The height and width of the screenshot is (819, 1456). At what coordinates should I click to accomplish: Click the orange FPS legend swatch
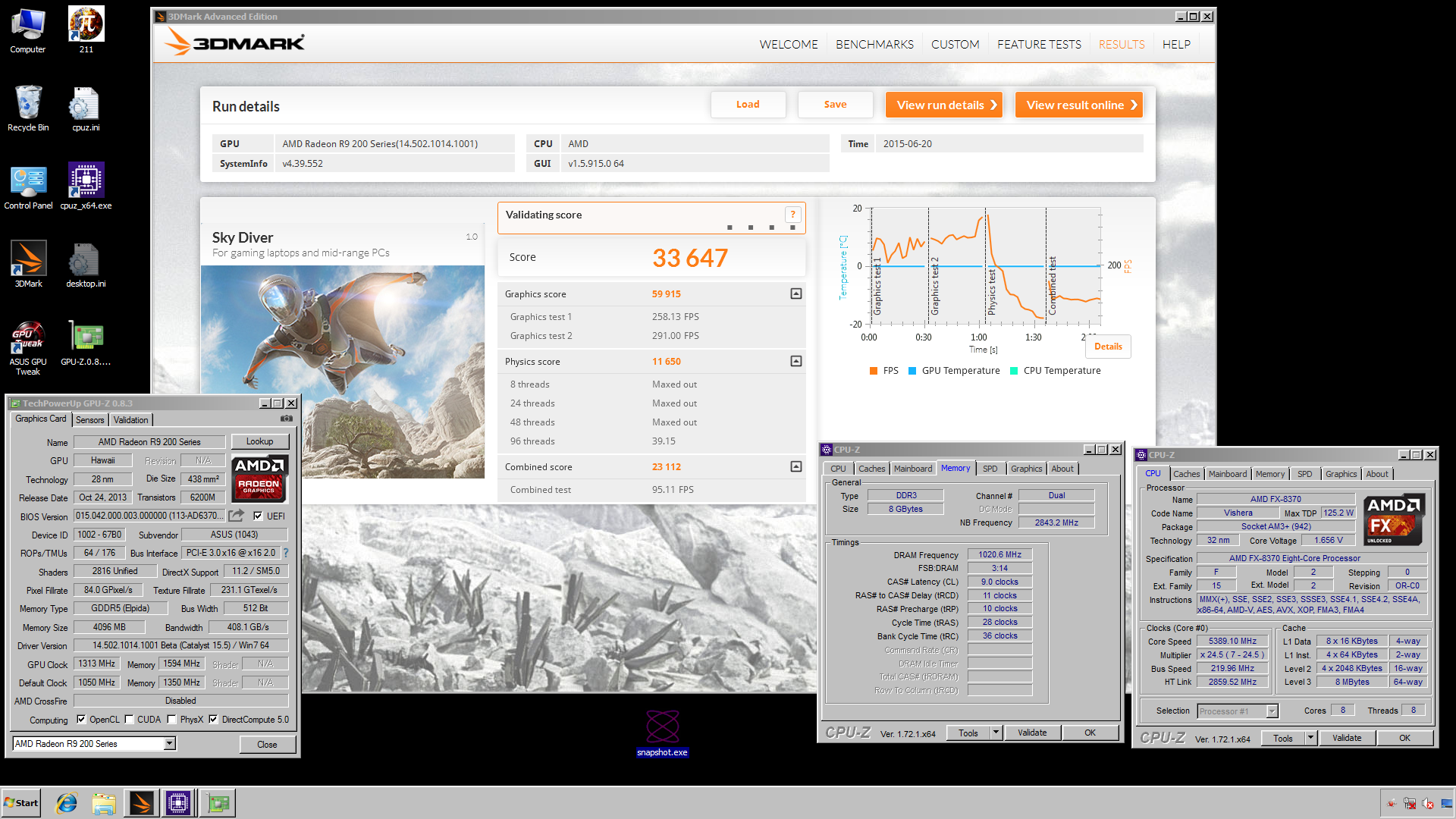coord(874,371)
